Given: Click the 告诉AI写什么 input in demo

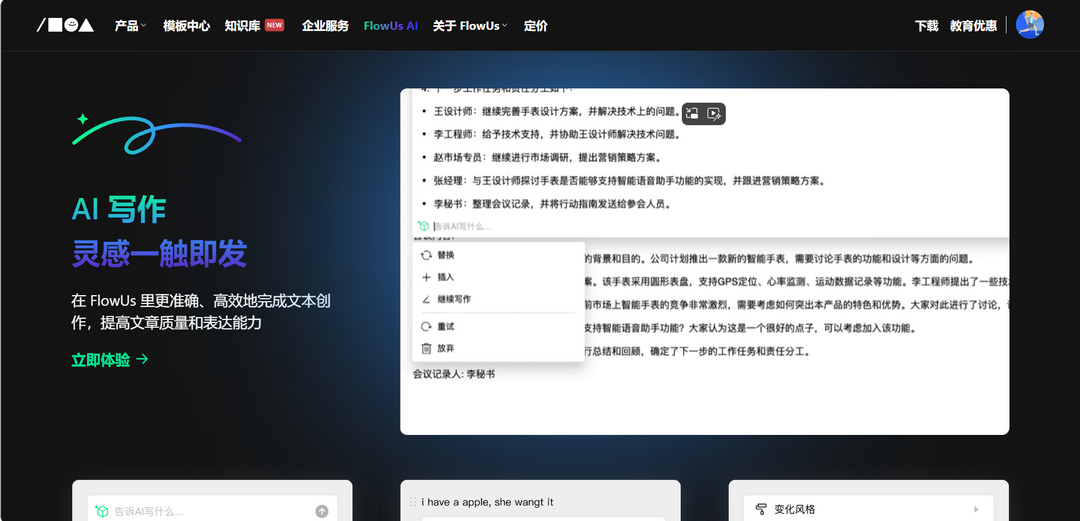Looking at the screenshot, I should 462,226.
